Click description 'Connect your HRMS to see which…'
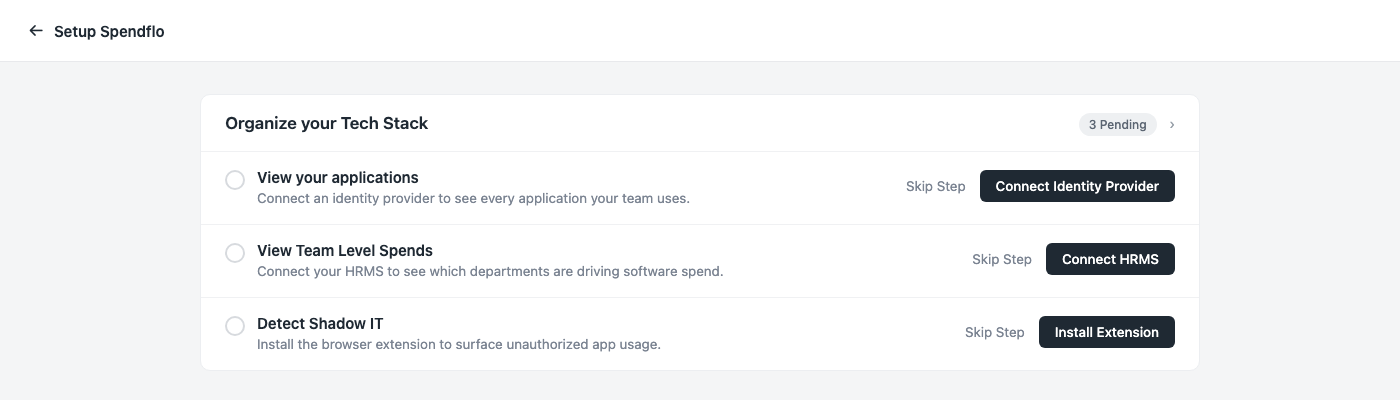This screenshot has width=1400, height=400. pyautogui.click(x=490, y=272)
